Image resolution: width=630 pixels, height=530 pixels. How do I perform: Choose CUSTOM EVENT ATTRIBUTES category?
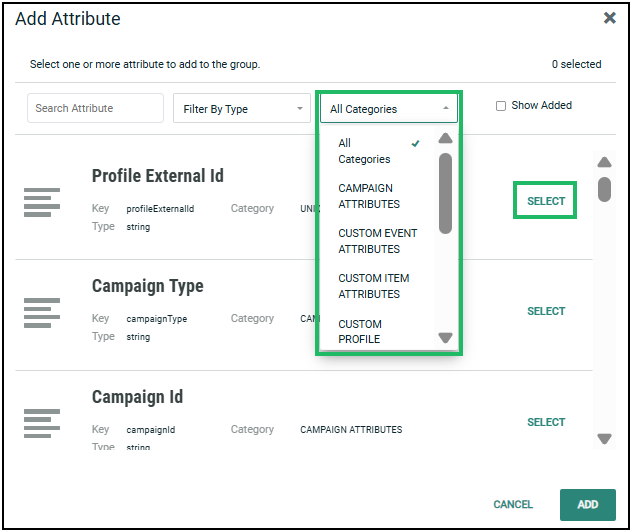point(377,241)
